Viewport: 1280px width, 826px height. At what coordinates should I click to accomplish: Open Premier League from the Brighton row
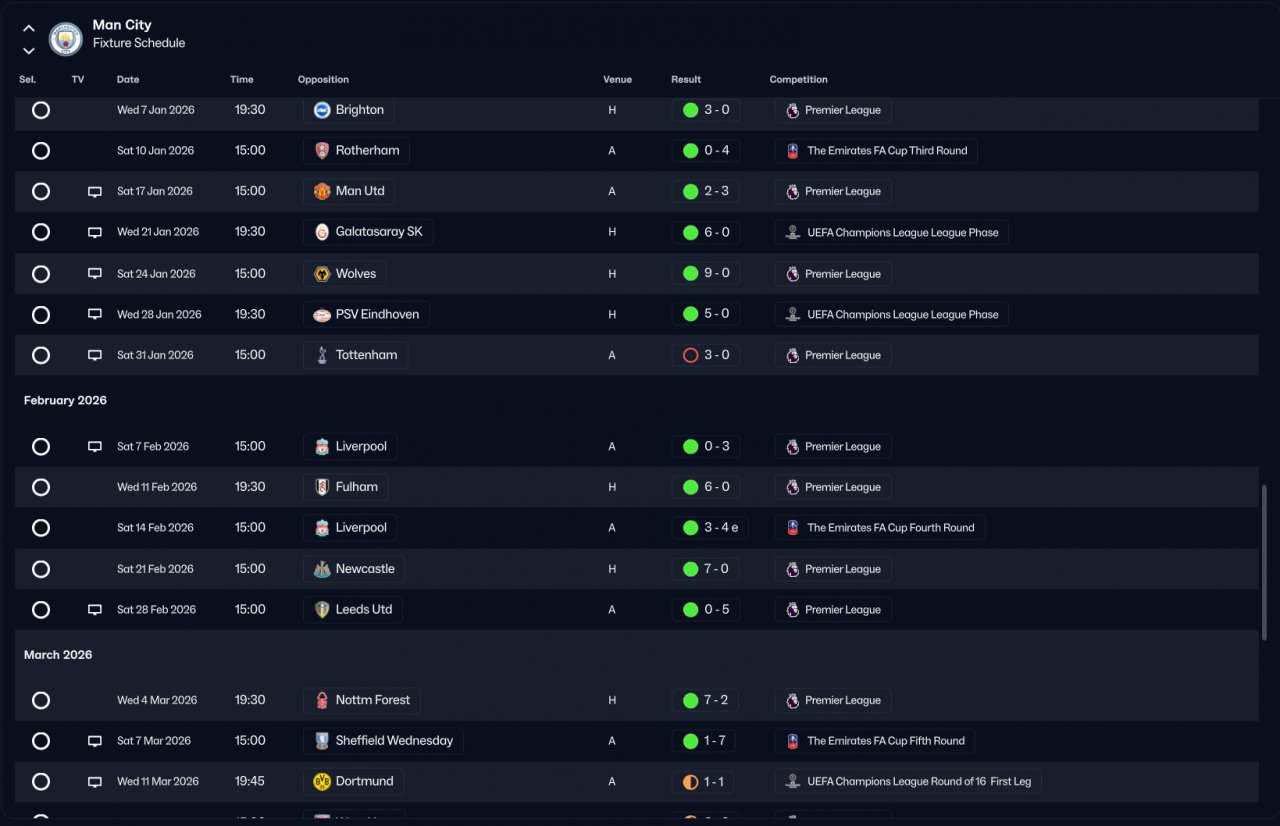tap(833, 110)
